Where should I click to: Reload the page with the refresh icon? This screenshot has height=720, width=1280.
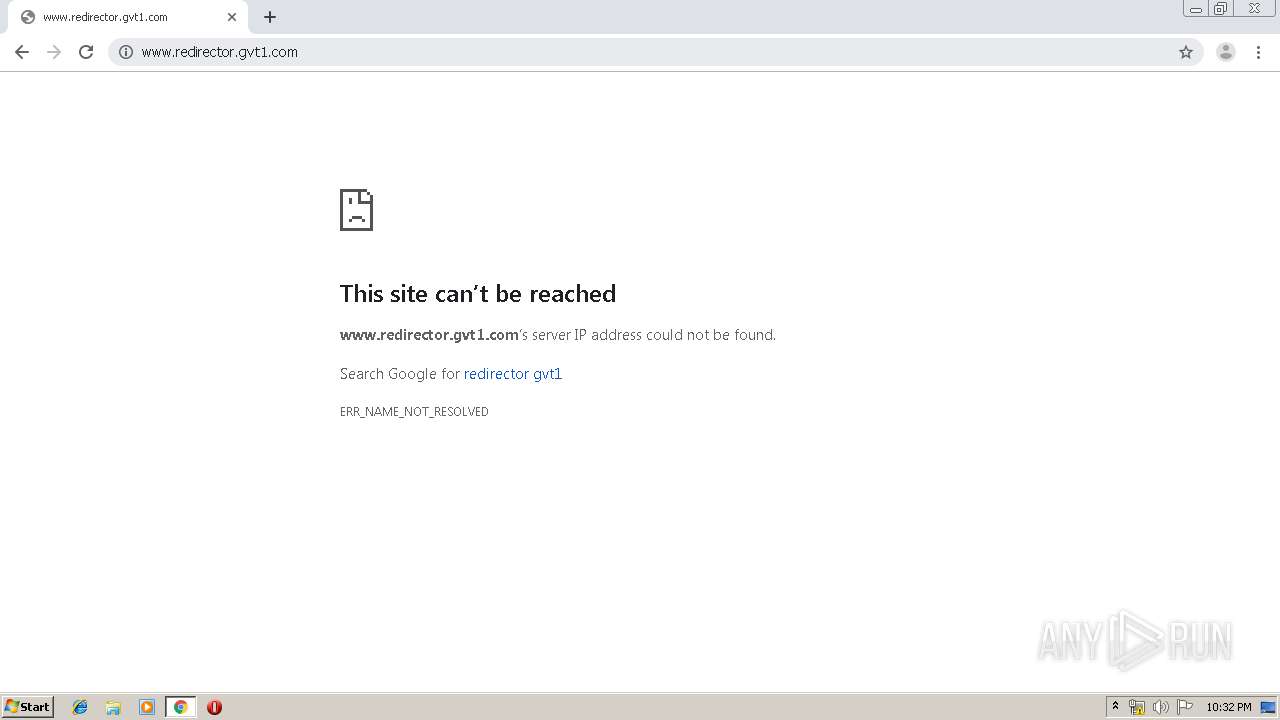86,52
